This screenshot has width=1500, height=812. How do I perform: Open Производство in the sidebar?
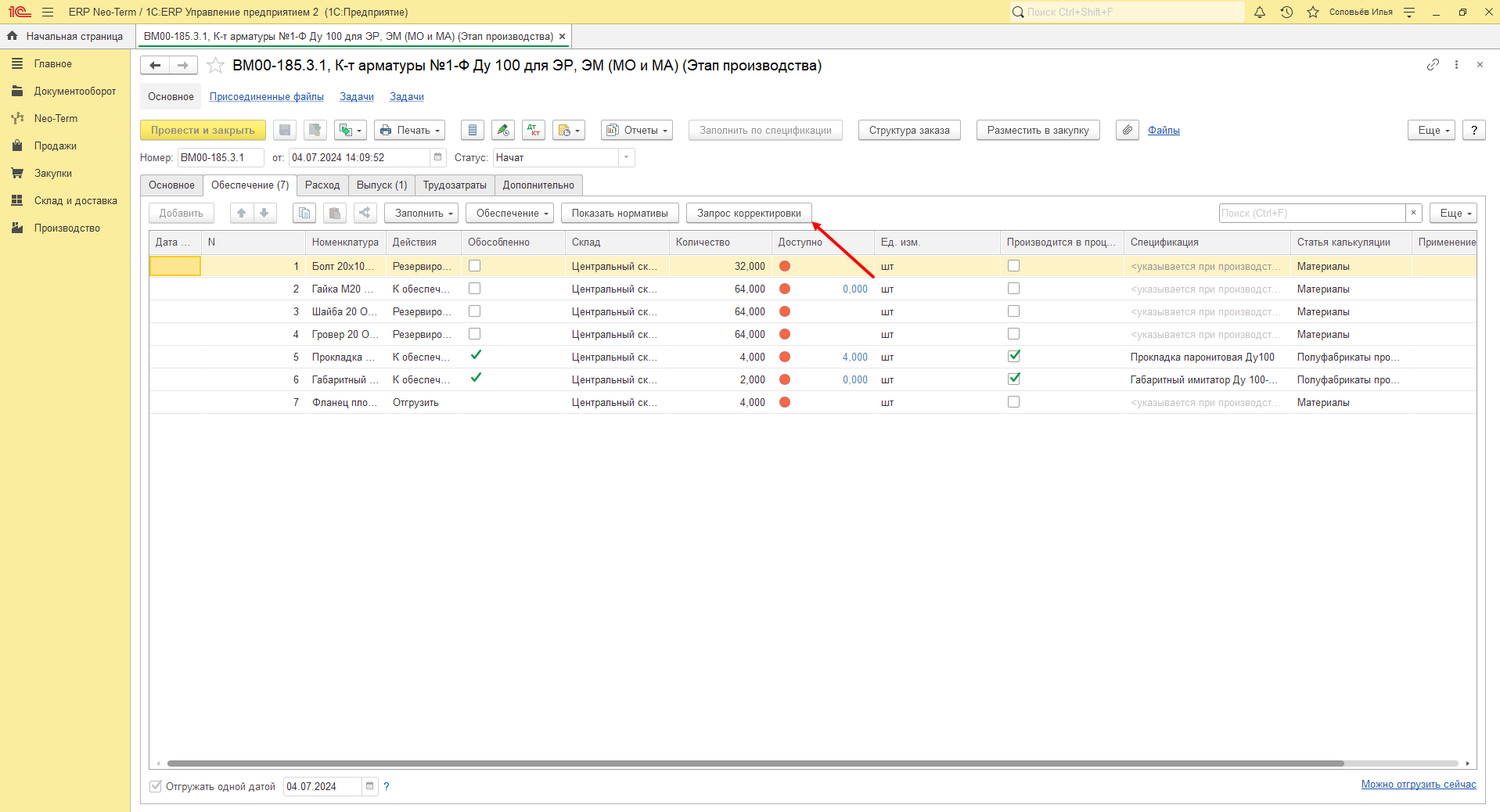point(67,228)
